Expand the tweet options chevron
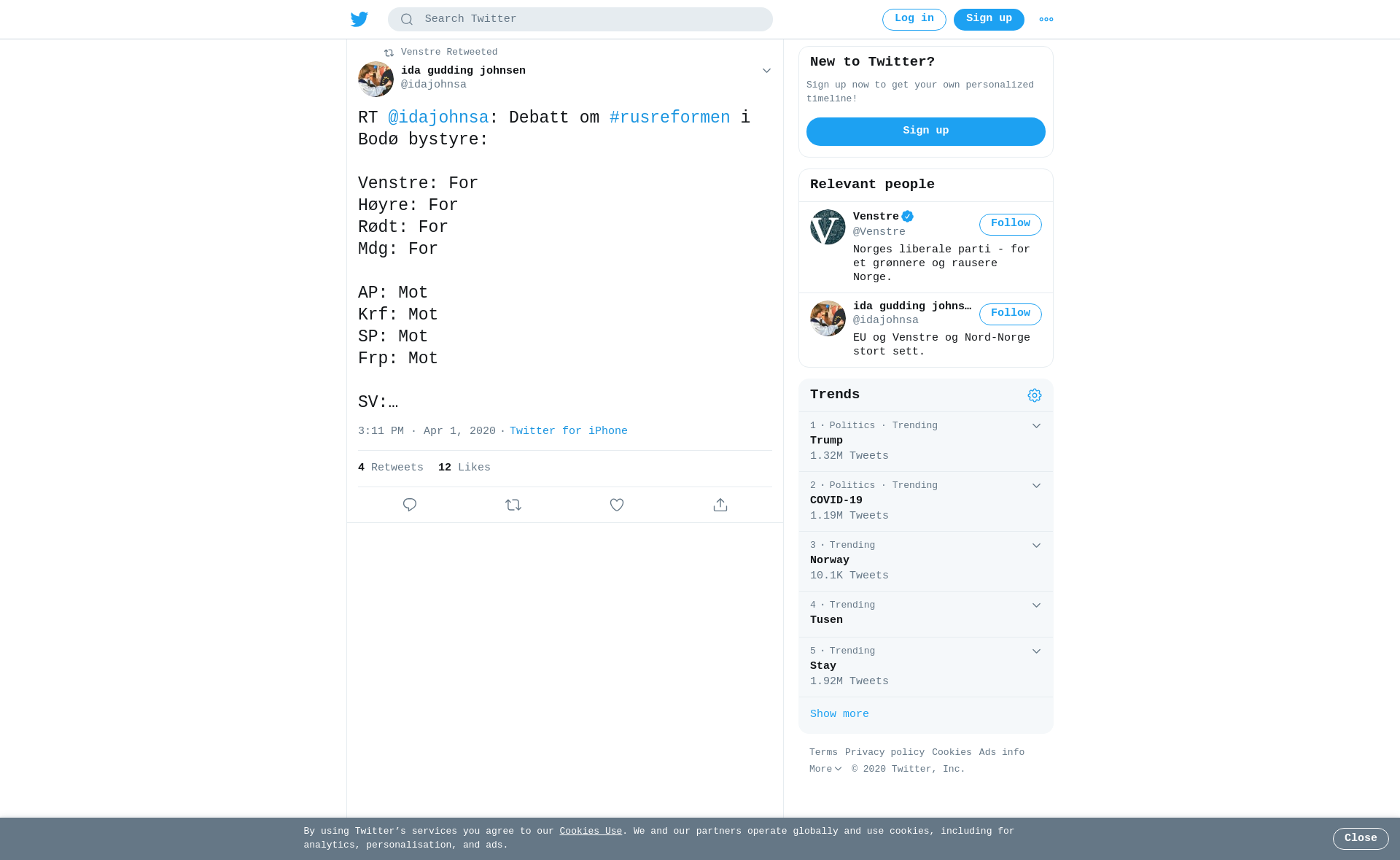Image resolution: width=1400 pixels, height=860 pixels. [x=766, y=71]
